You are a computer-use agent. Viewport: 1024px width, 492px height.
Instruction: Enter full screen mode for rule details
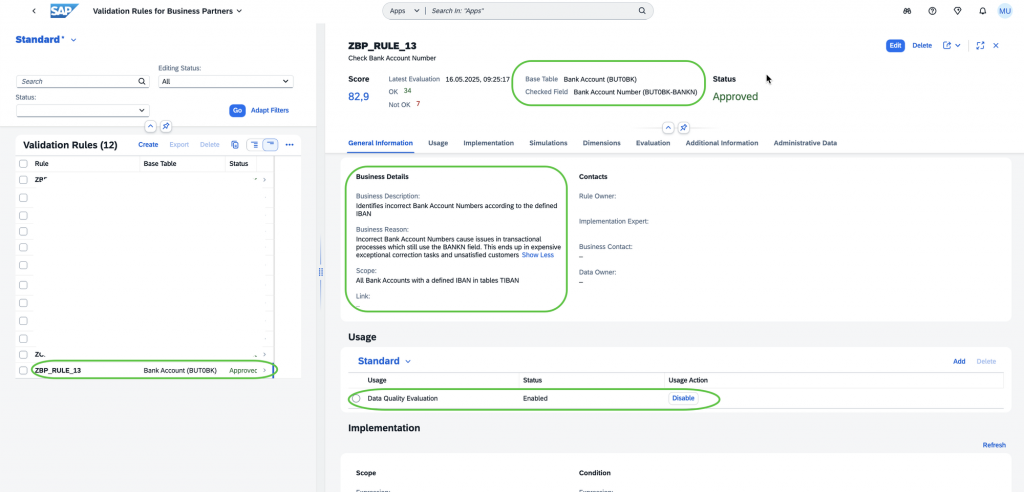pos(980,46)
